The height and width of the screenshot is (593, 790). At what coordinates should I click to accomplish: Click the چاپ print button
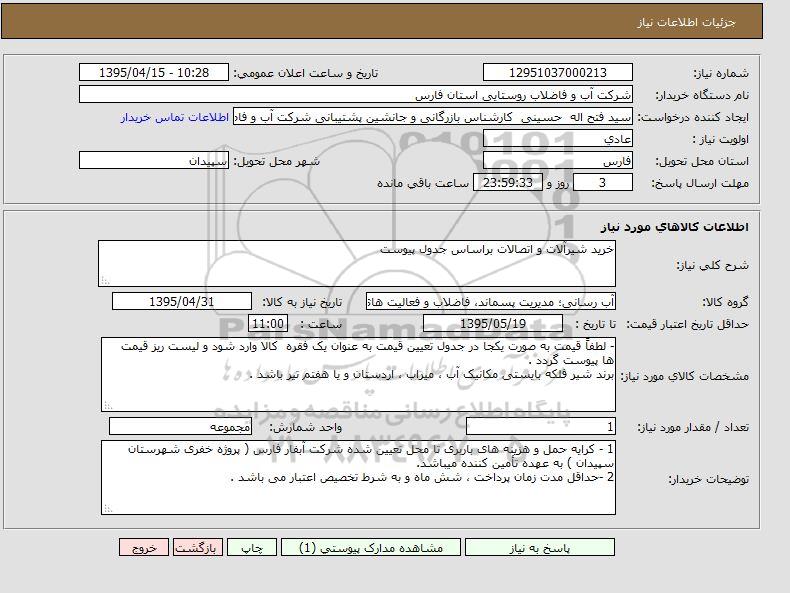point(252,547)
